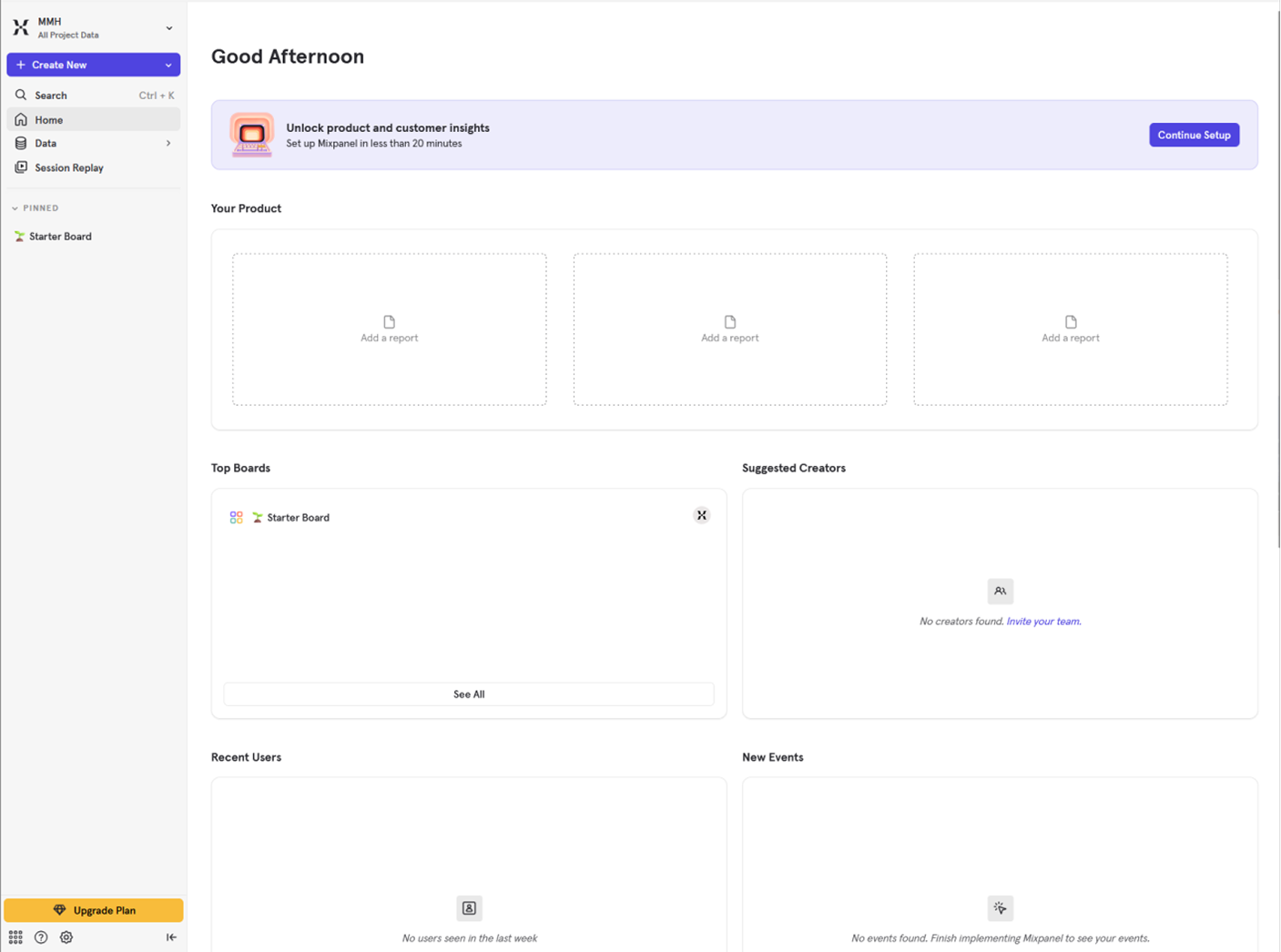
Task: Click the New Events cursor icon
Action: point(1000,908)
